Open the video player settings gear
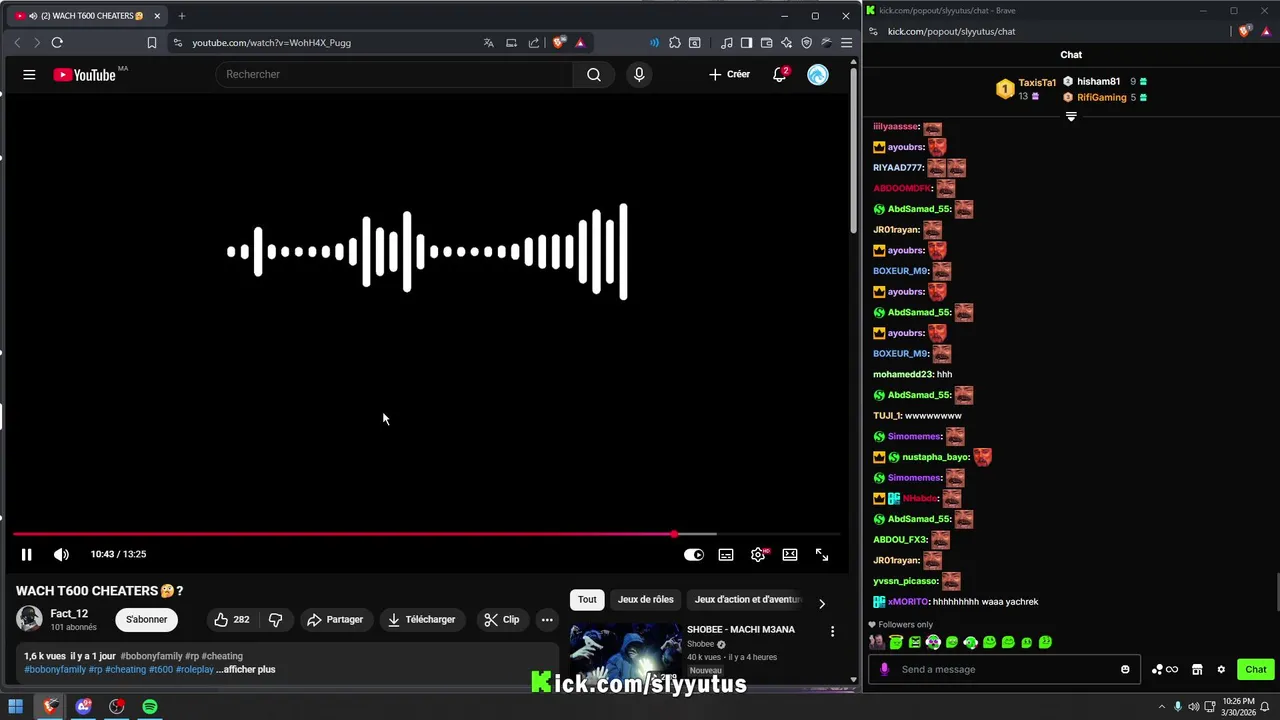1280x720 pixels. click(758, 554)
